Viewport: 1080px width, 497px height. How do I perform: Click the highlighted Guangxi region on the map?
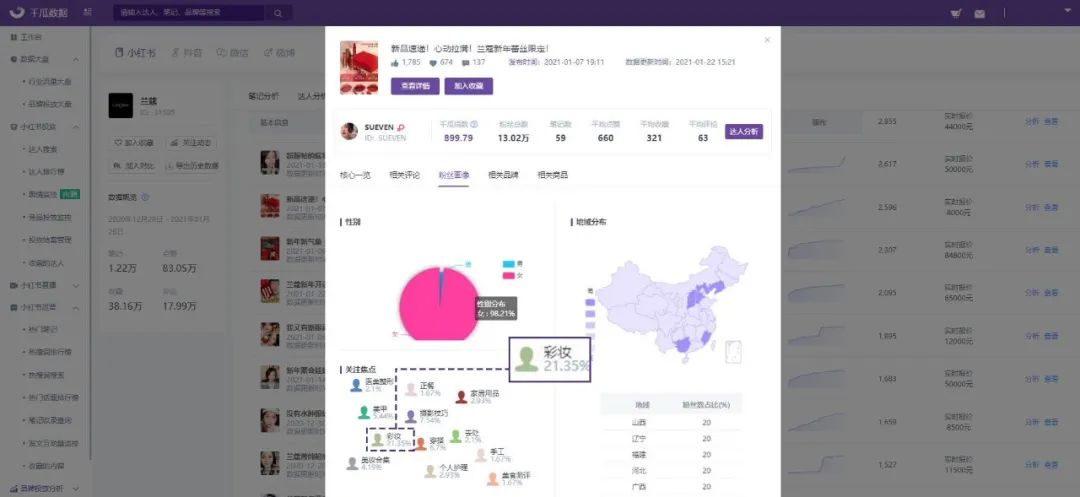[683, 344]
